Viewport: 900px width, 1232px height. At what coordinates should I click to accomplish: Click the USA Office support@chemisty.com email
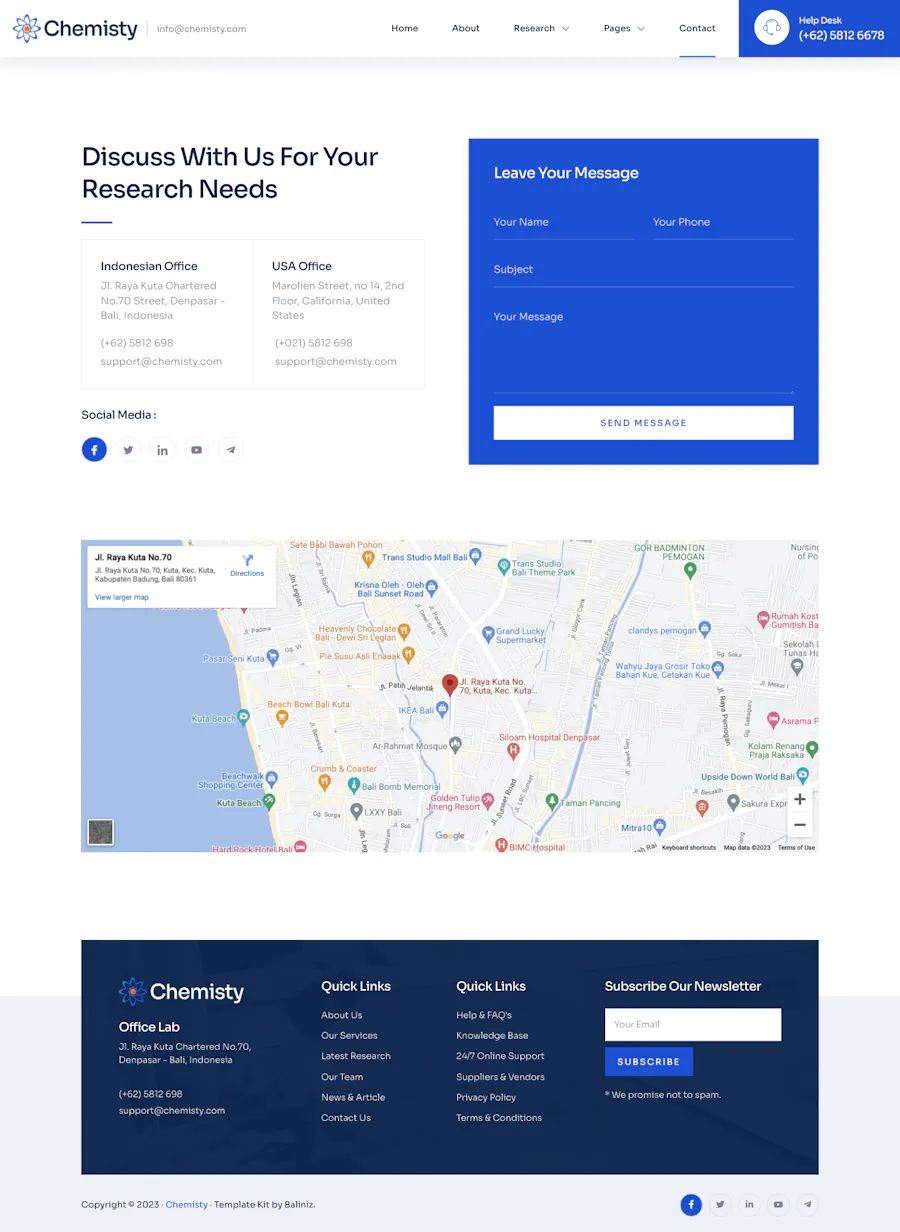[x=336, y=362]
